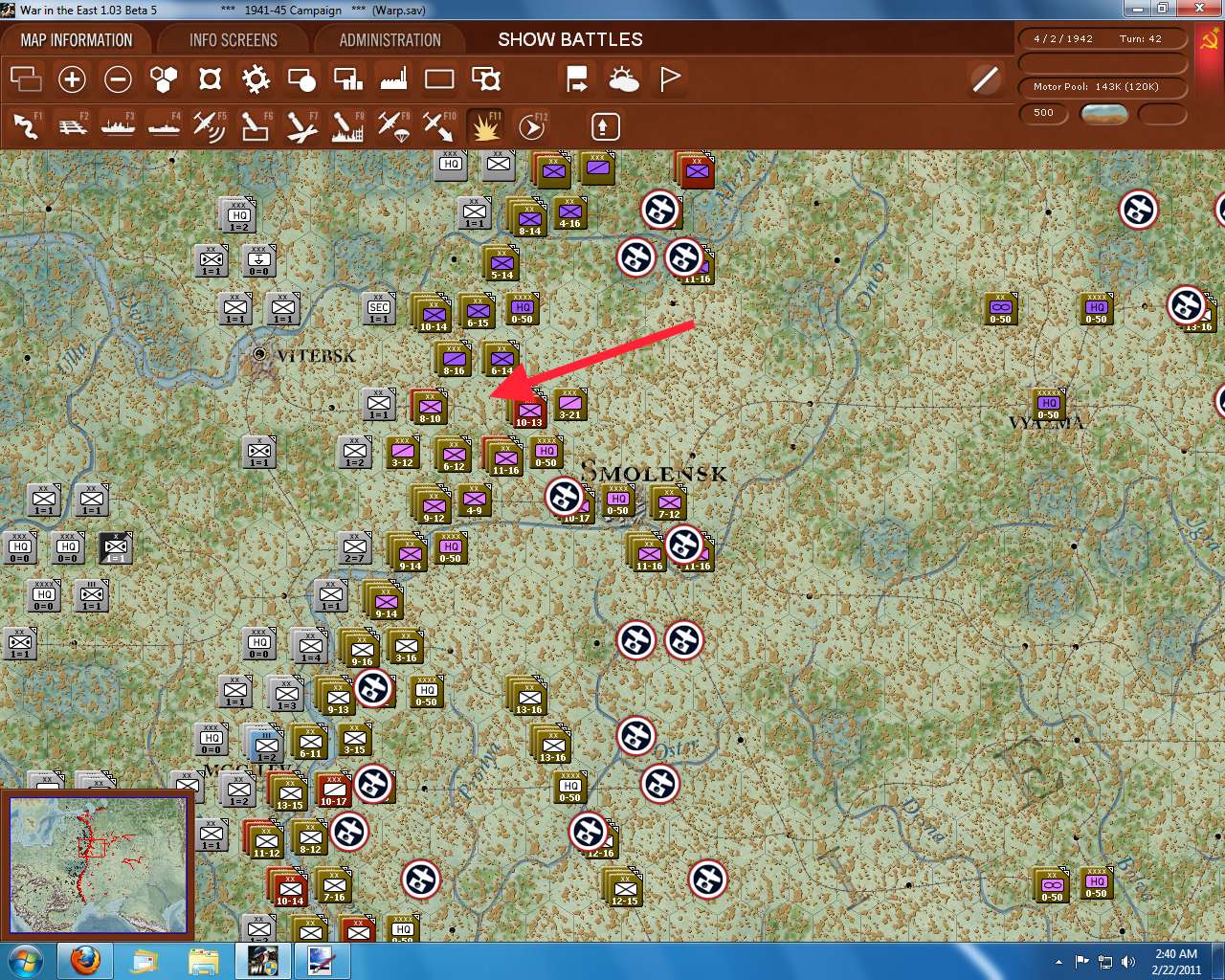1225x980 pixels.
Task: Select the red 8-10 unit counter
Action: 430,406
